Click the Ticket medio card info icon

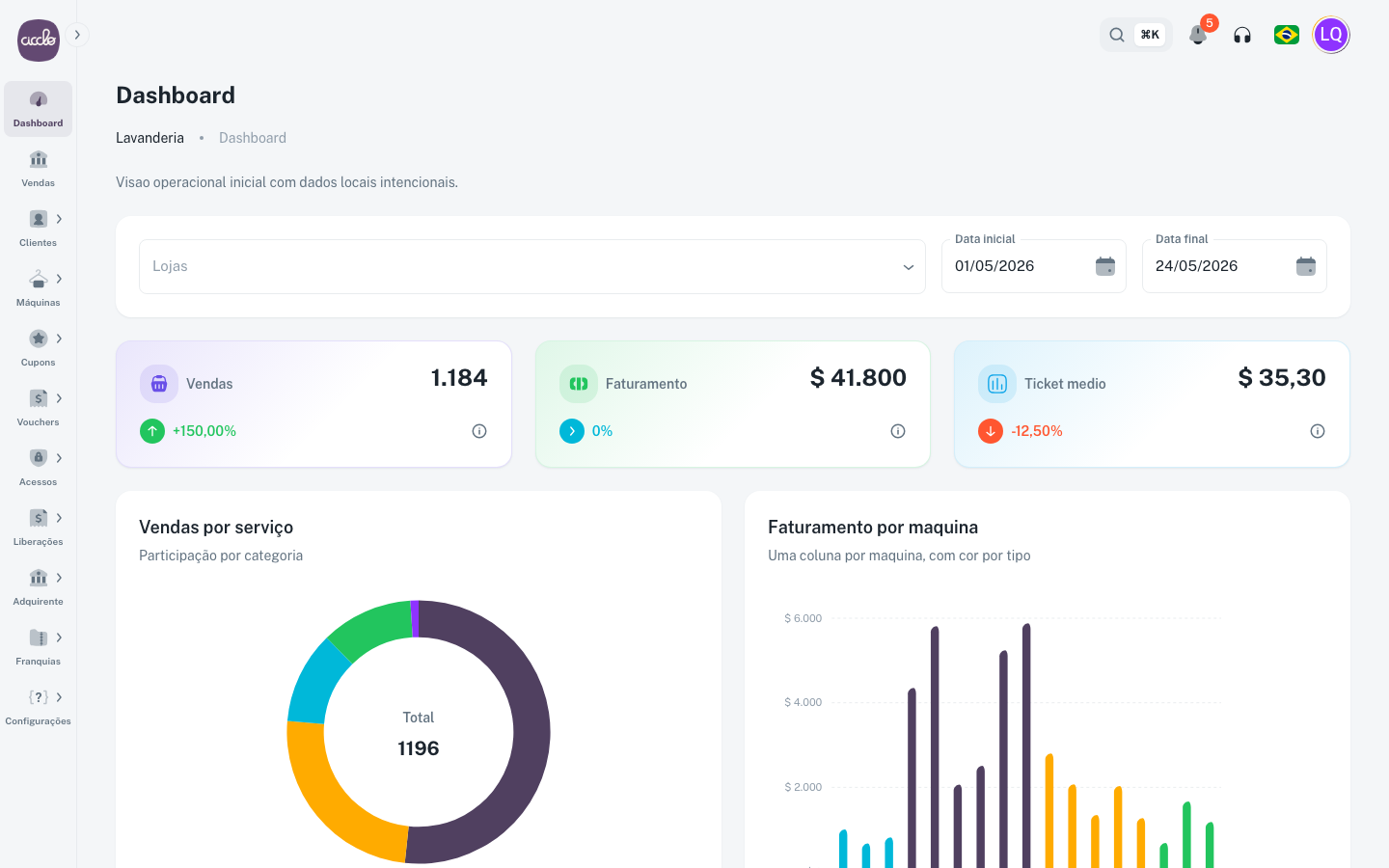click(x=1318, y=431)
